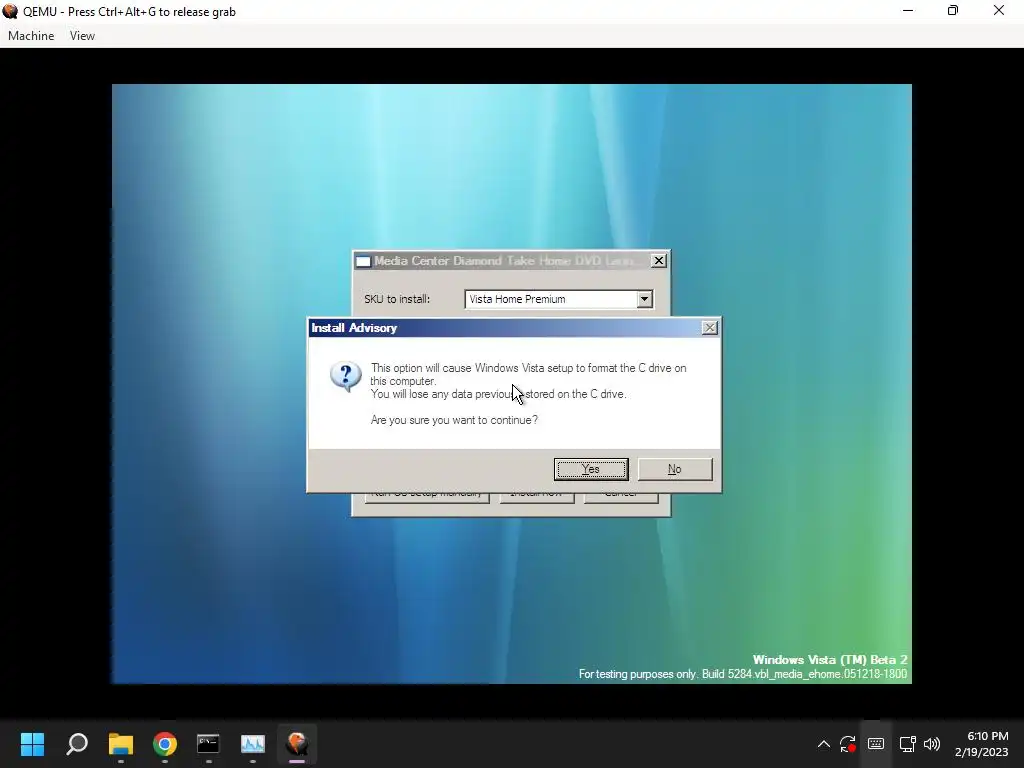The height and width of the screenshot is (768, 1024).
Task: Click the question mark advisory icon
Action: (345, 376)
